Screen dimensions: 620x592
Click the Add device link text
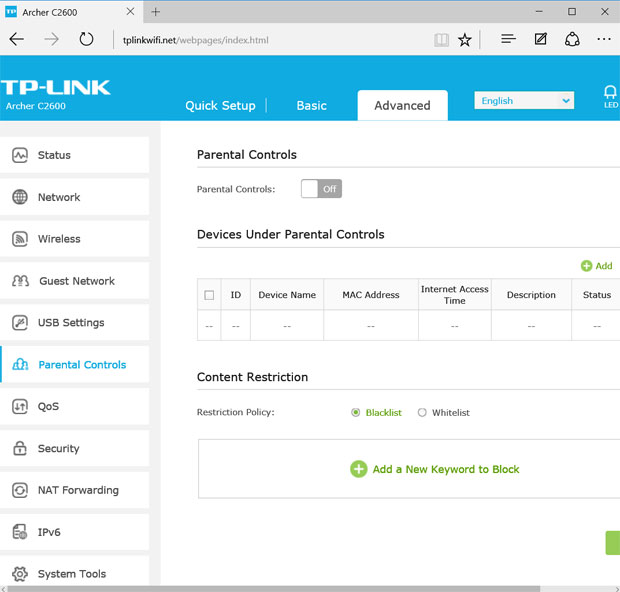click(604, 266)
